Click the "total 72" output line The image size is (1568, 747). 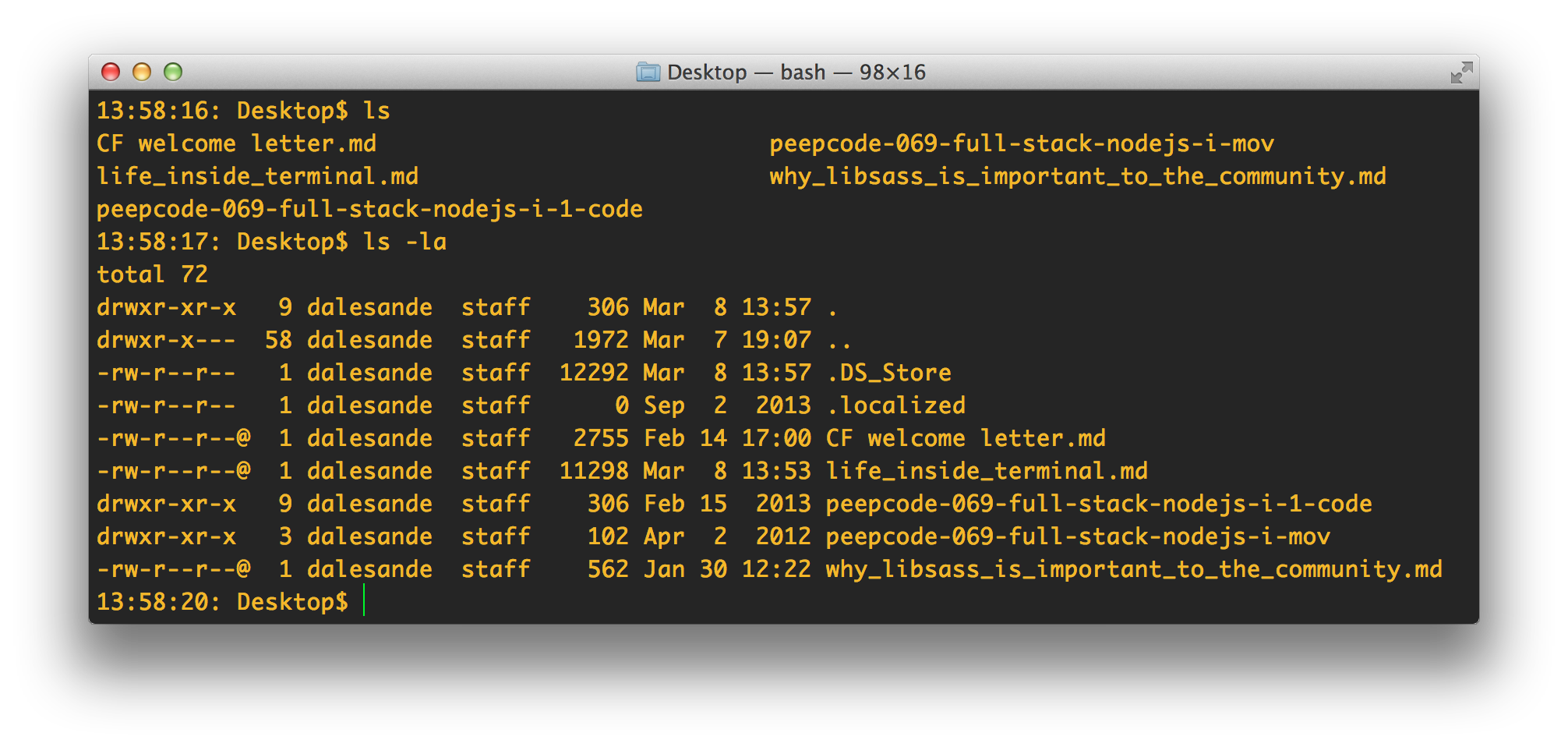pyautogui.click(x=152, y=274)
